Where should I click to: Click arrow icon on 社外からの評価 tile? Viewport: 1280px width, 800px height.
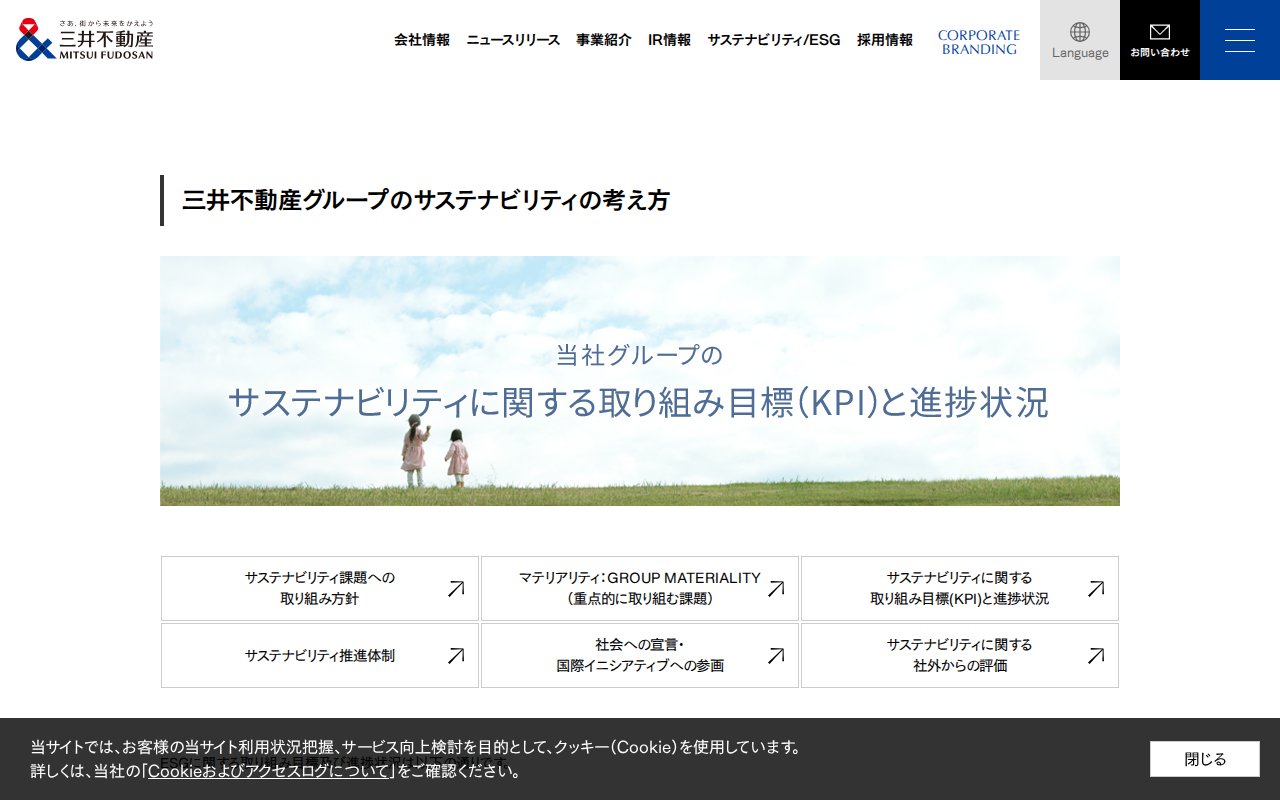tap(1096, 656)
